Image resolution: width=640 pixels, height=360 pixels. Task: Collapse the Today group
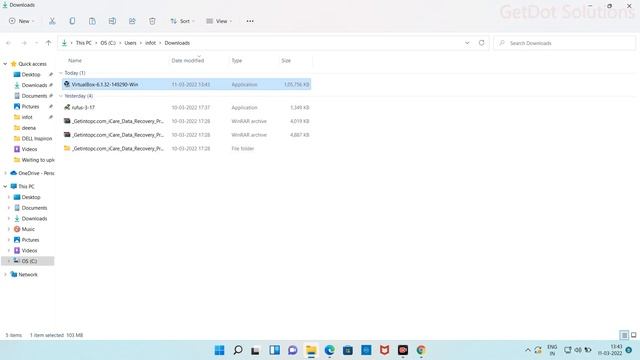tap(61, 73)
